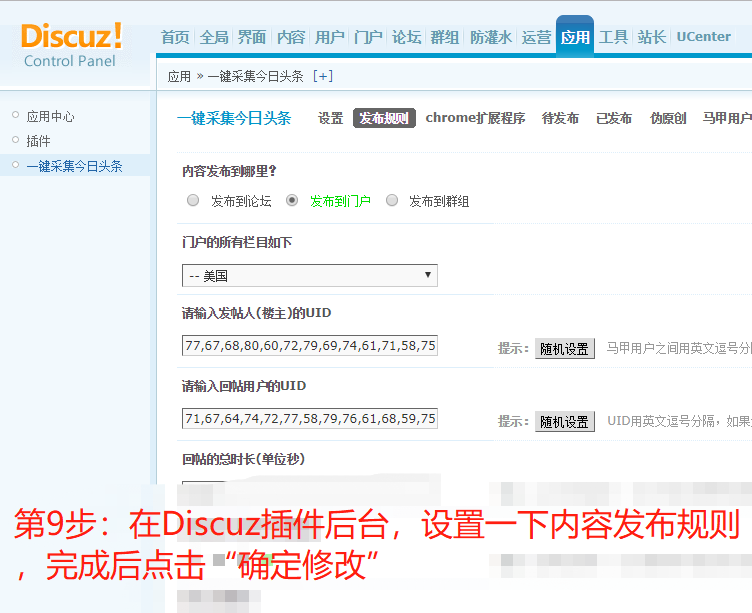The height and width of the screenshot is (613, 752).
Task: Switch to the 伪原创 tab
Action: point(668,118)
